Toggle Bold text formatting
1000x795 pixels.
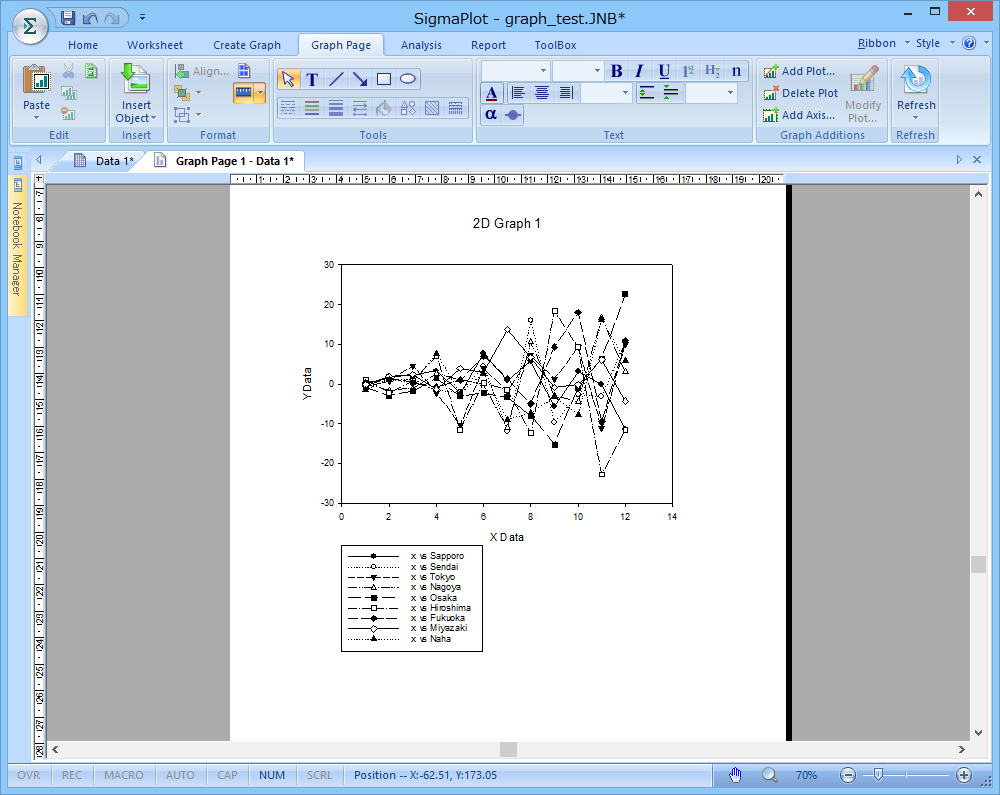point(616,71)
